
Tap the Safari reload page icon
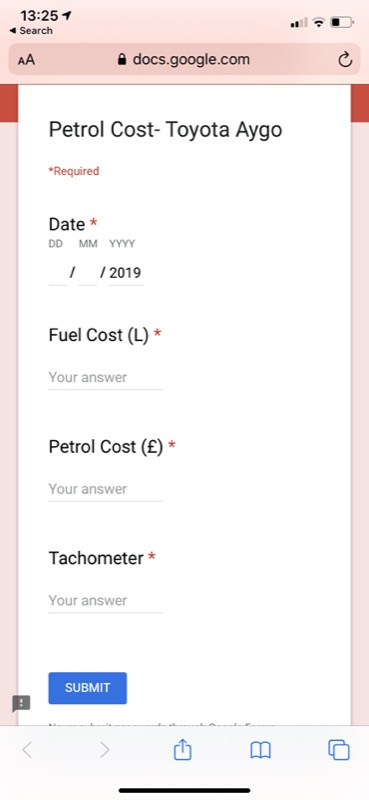[345, 60]
